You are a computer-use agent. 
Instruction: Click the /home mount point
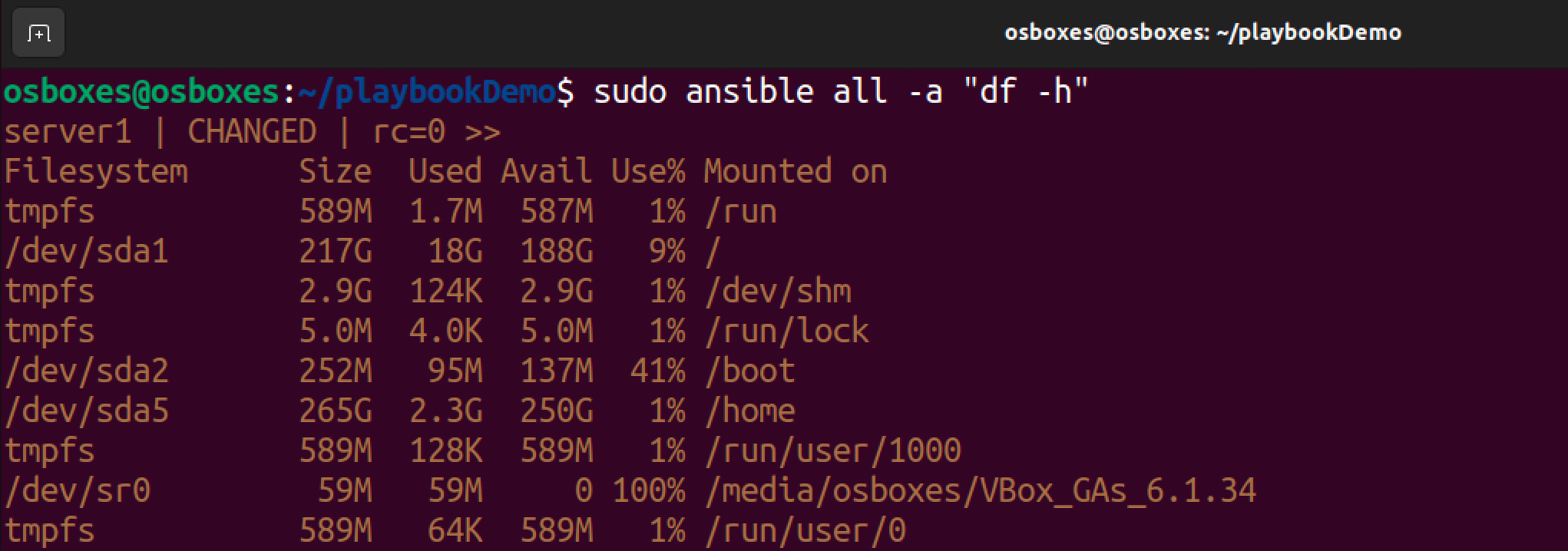[x=749, y=411]
